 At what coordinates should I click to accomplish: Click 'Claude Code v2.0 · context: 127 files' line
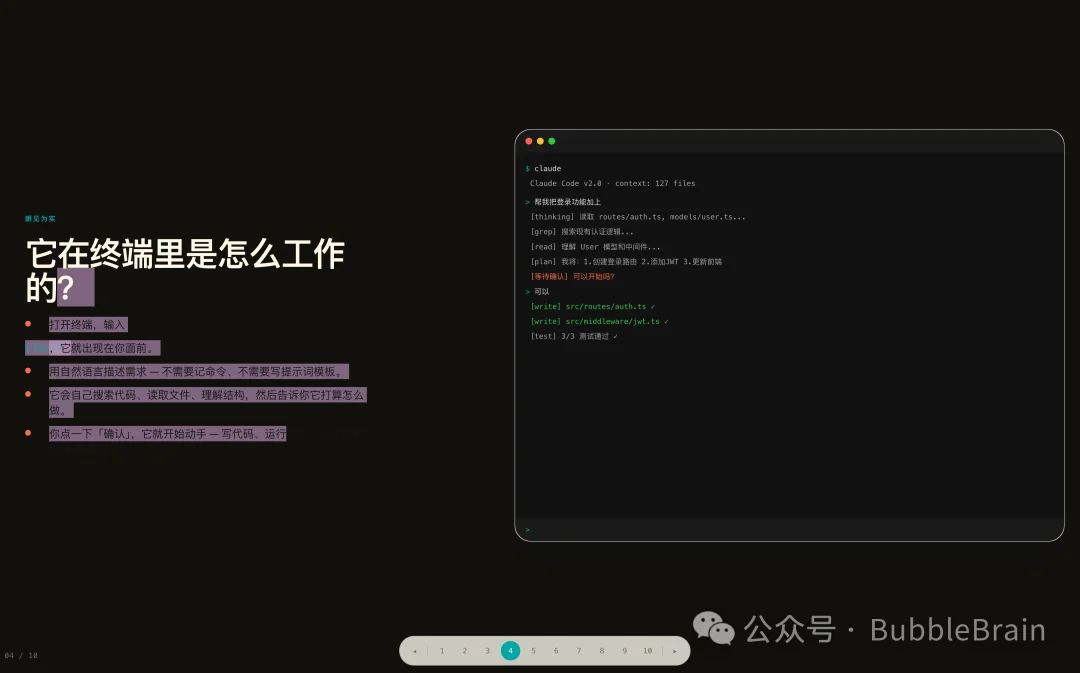click(x=612, y=183)
